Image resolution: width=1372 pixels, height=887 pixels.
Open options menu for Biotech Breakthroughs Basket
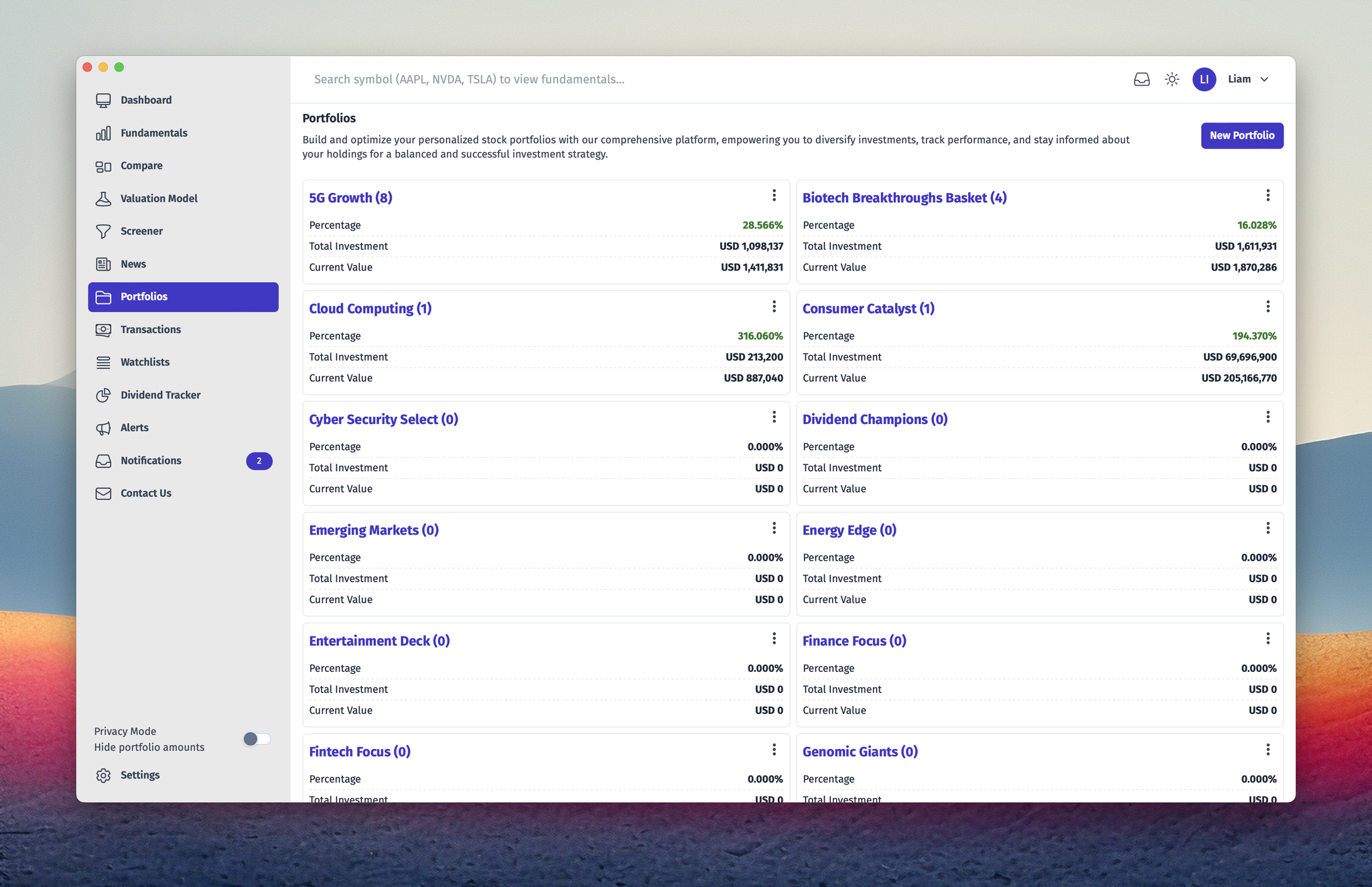[x=1267, y=196]
